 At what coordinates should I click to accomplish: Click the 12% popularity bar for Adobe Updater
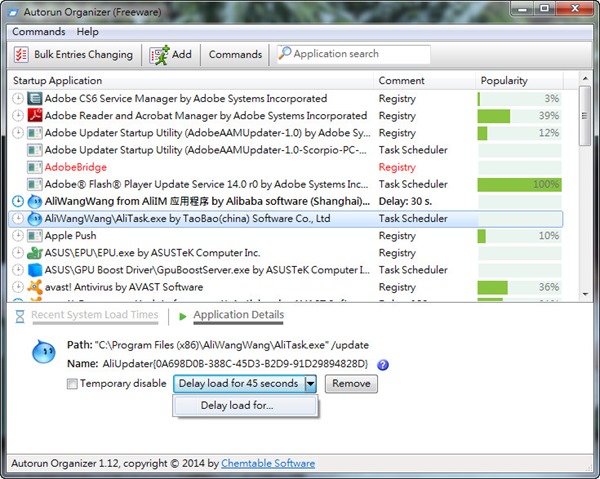(x=519, y=133)
